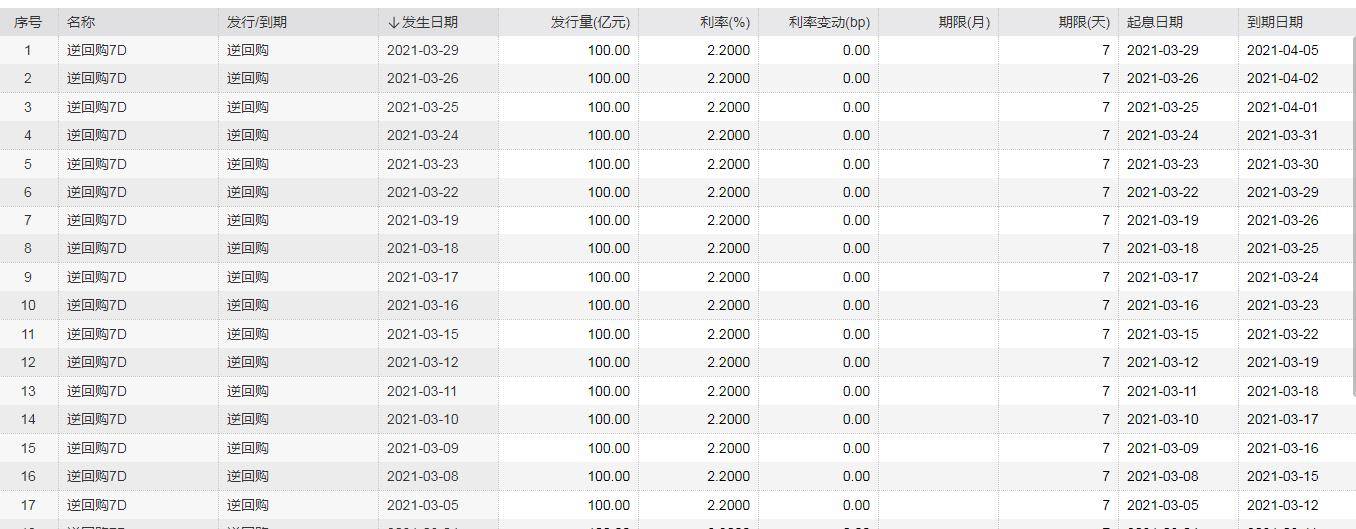Click 起息日期 cell 2021-03-09
The image size is (1356, 529).
1163,448
